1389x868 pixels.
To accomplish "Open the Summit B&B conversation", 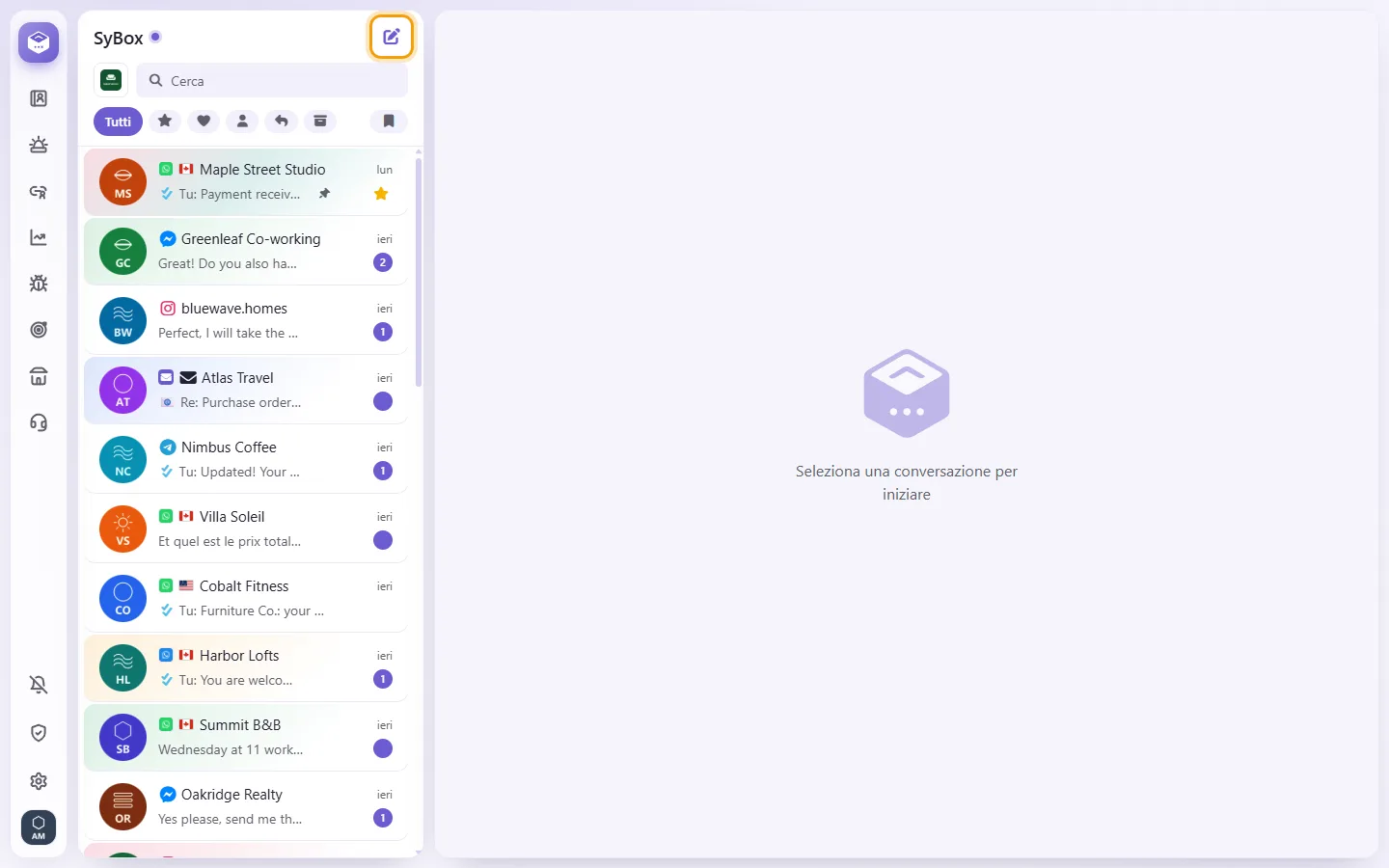I will pyautogui.click(x=246, y=737).
